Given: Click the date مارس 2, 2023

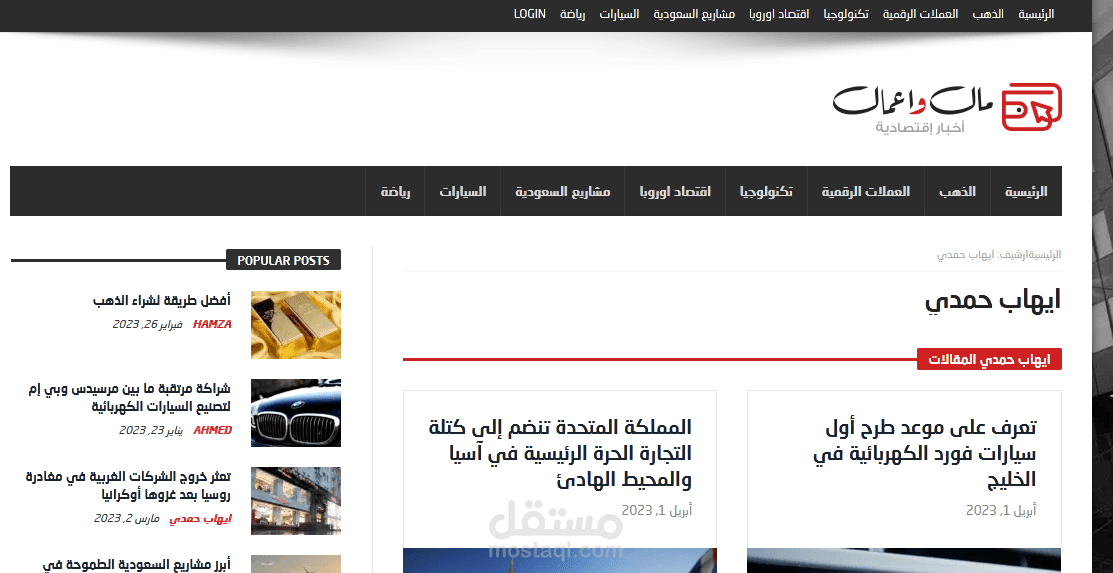Looking at the screenshot, I should tap(126, 518).
